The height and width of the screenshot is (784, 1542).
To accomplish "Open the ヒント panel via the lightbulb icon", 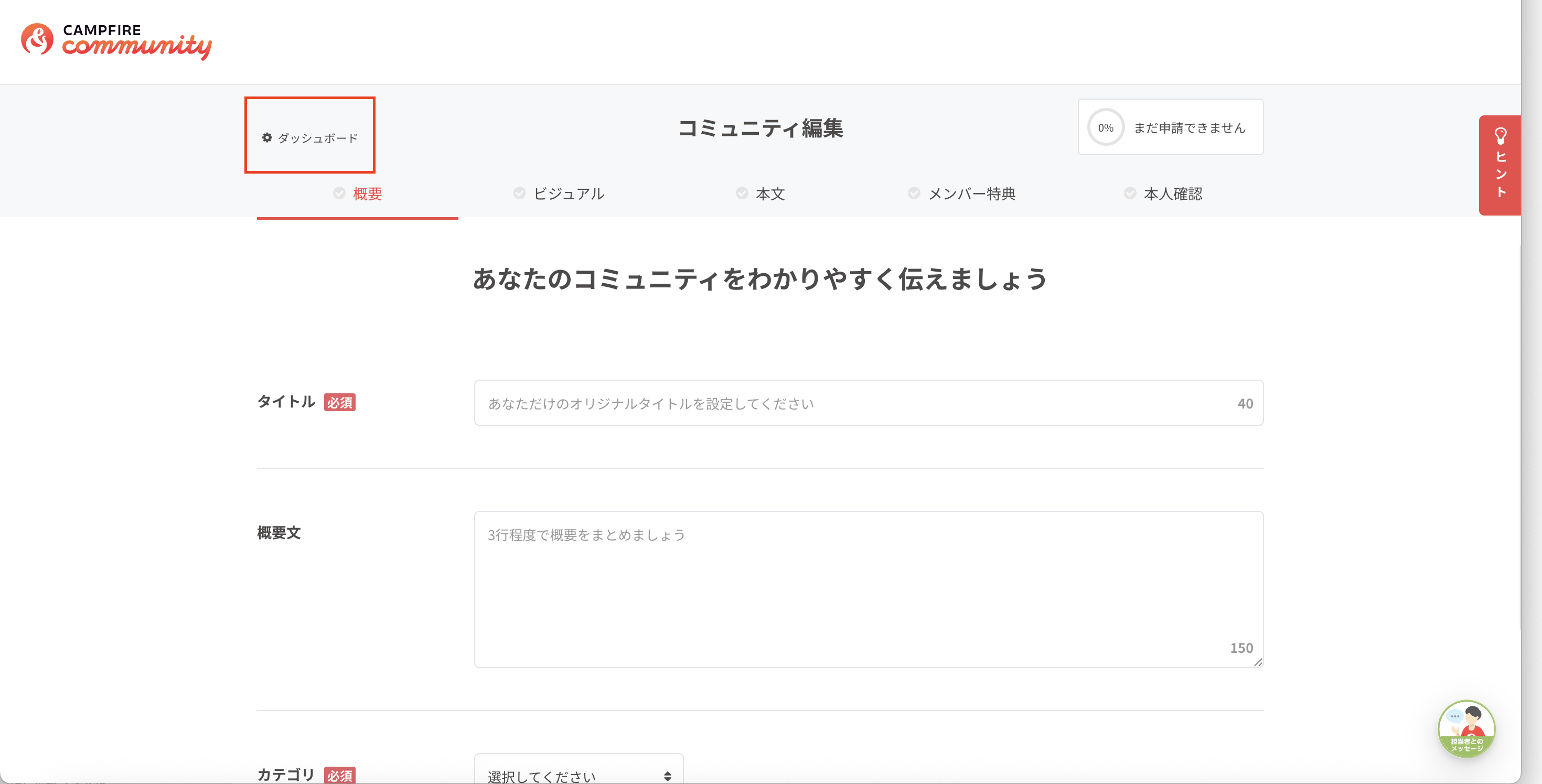I will [x=1500, y=137].
